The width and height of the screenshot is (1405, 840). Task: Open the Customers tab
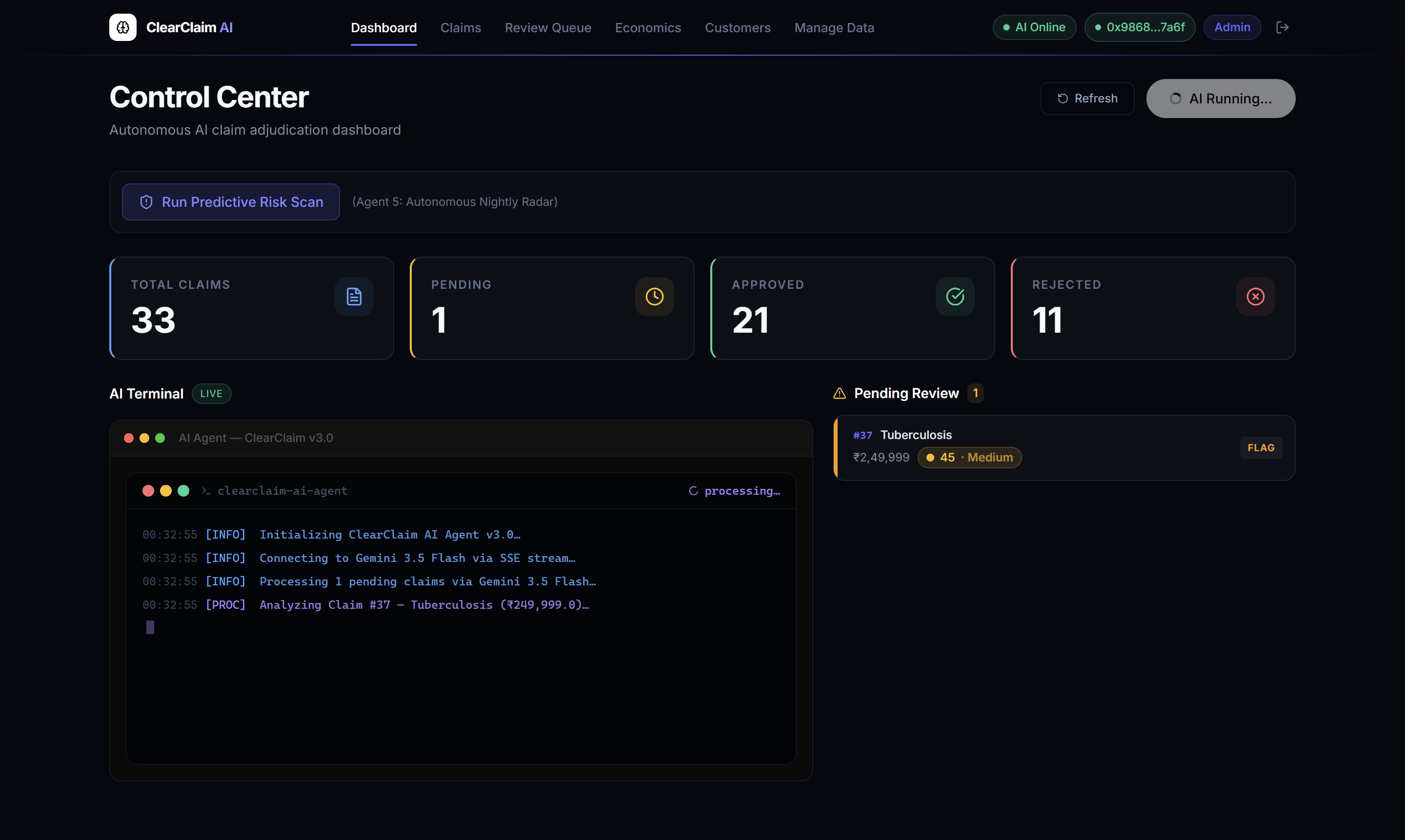(x=738, y=28)
